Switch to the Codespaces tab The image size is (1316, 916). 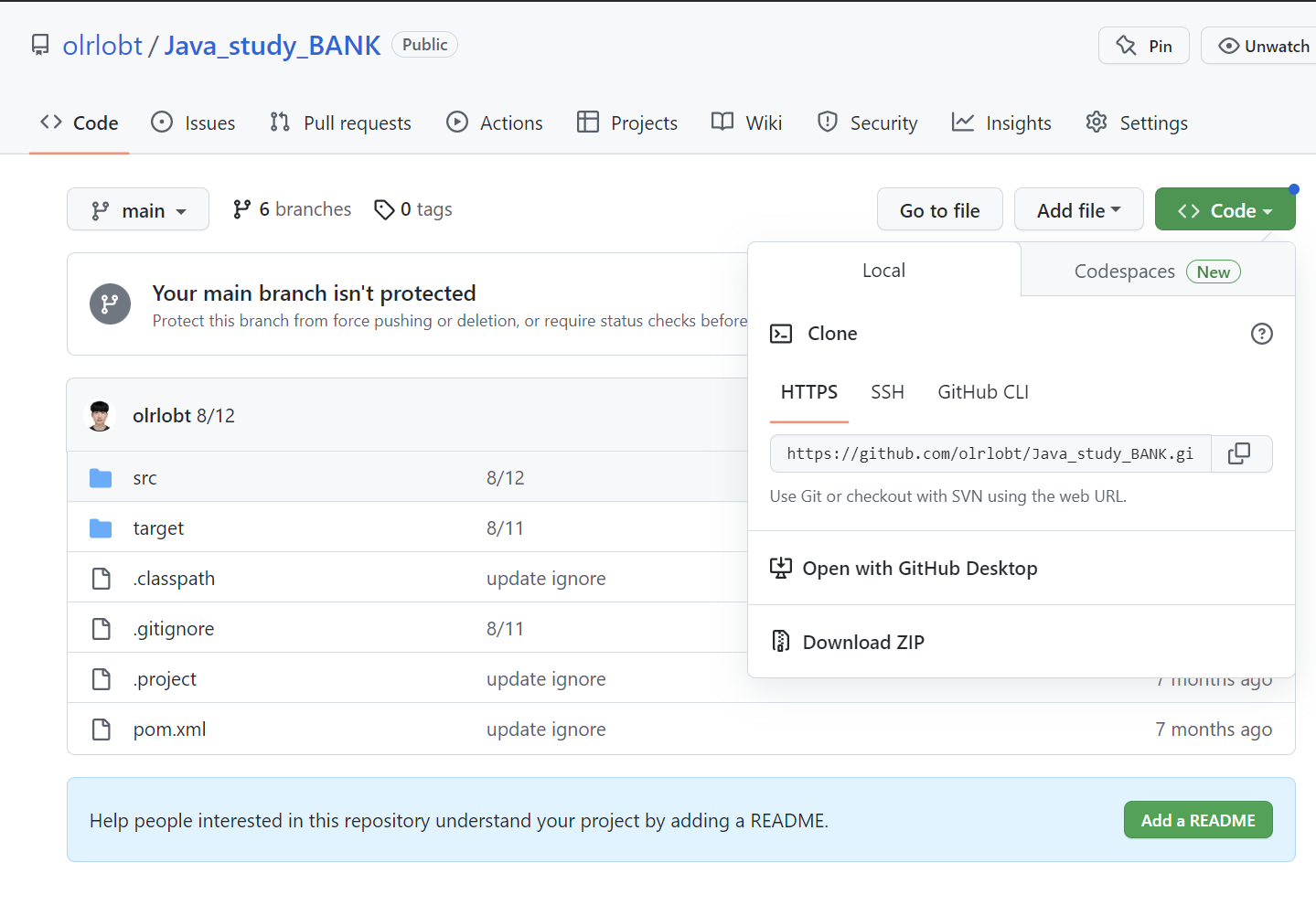(1158, 271)
